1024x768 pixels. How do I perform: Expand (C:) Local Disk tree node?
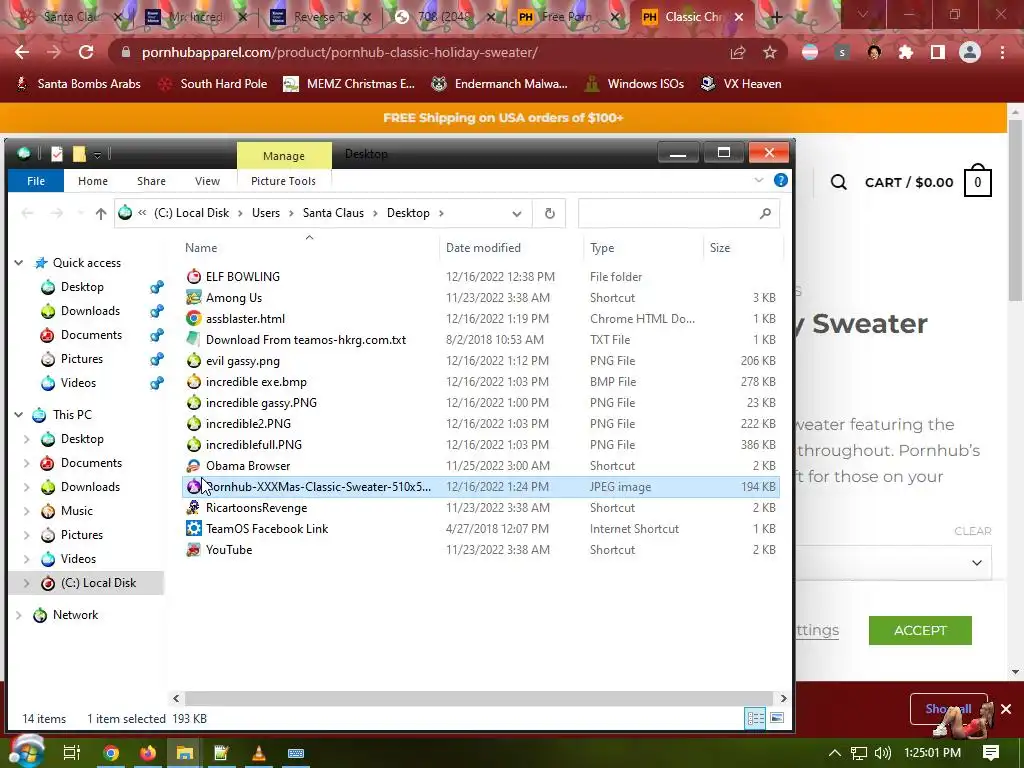(27, 583)
